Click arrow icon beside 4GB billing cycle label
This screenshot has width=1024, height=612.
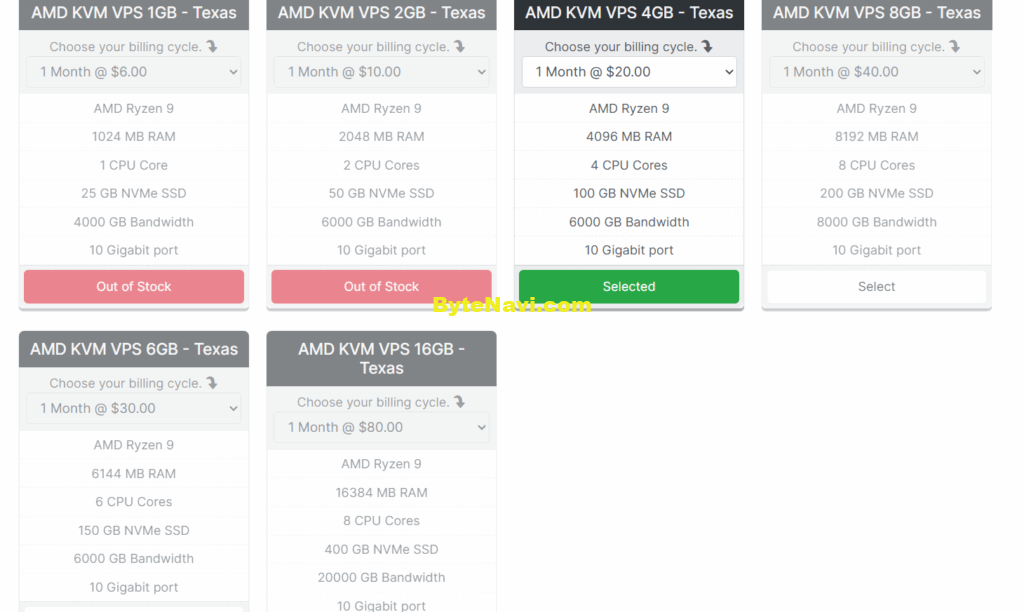(x=707, y=46)
